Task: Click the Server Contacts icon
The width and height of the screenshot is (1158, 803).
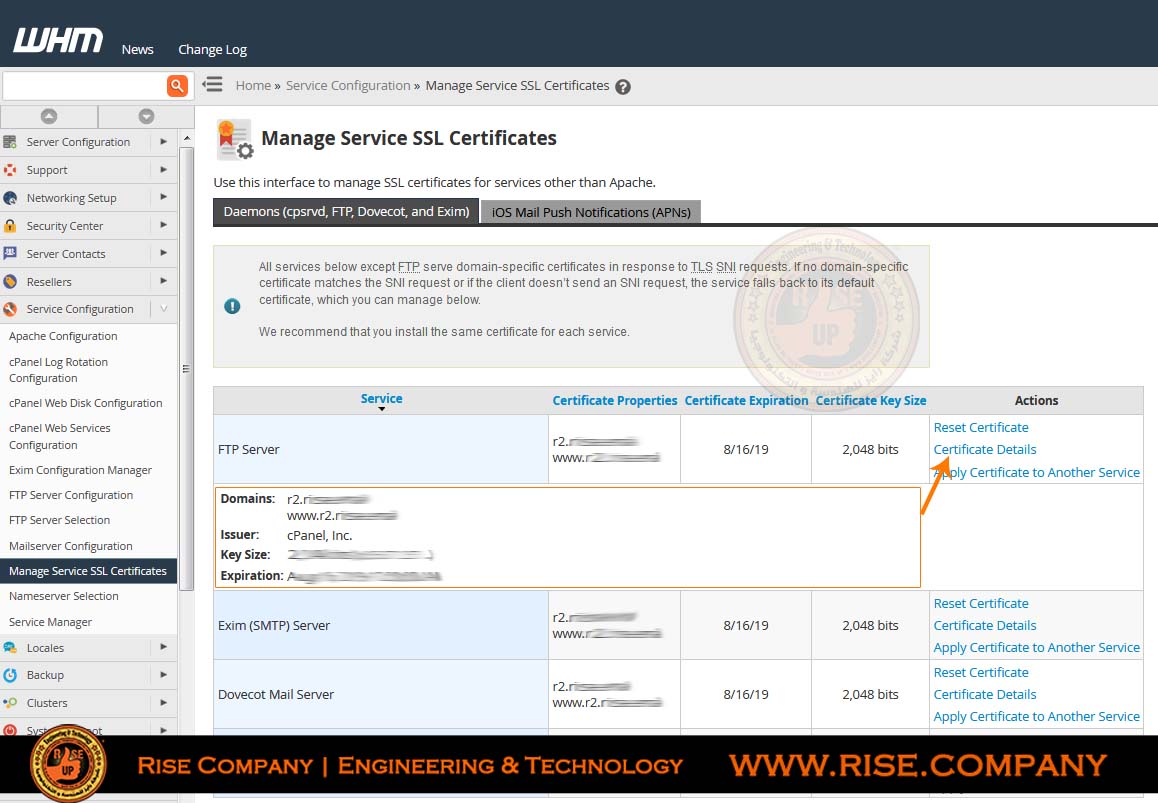Action: pos(10,253)
